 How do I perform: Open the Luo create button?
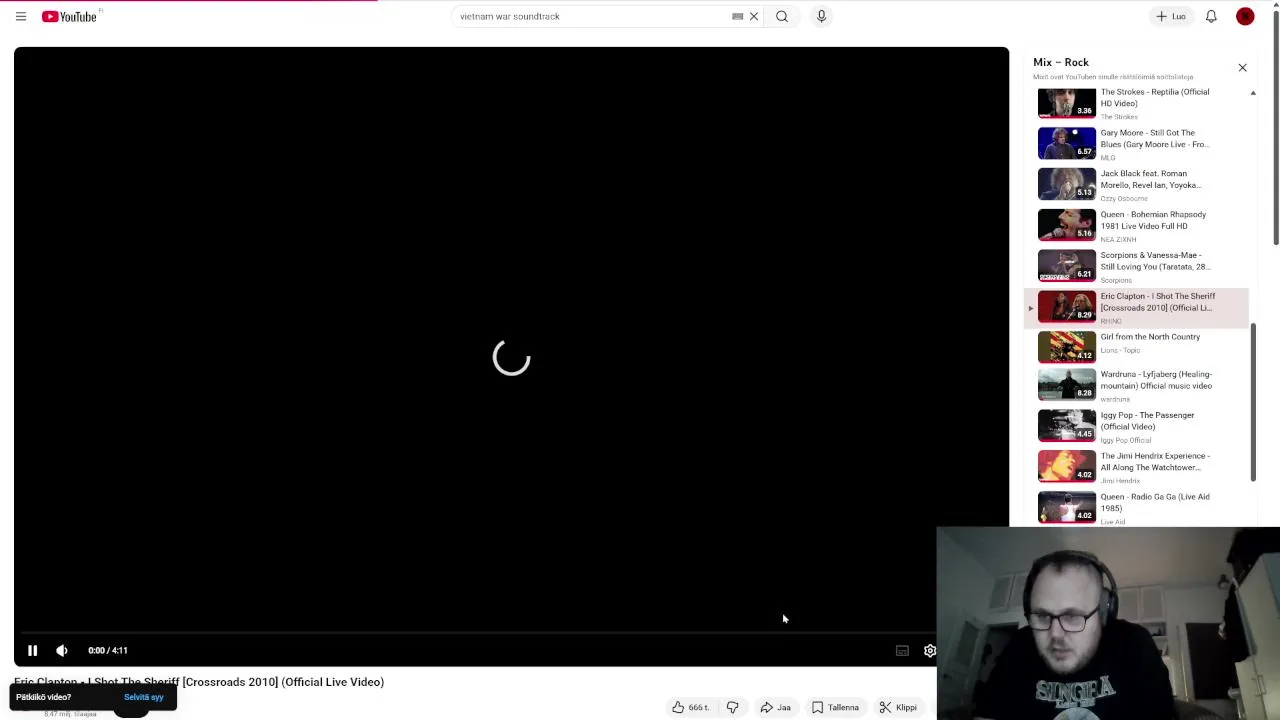(1171, 16)
